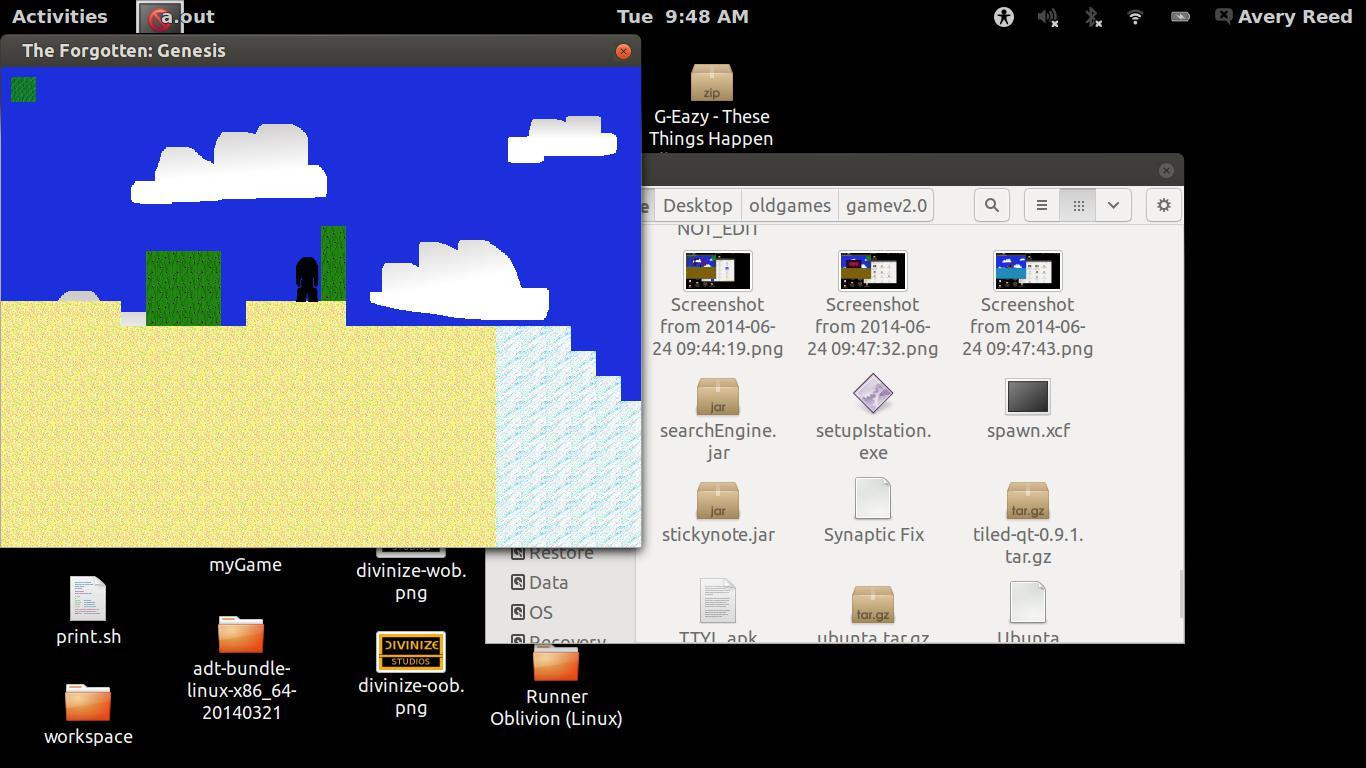Select the adt-bundle-linux-x86_64 desktop folder
The width and height of the screenshot is (1366, 768).
tap(241, 634)
